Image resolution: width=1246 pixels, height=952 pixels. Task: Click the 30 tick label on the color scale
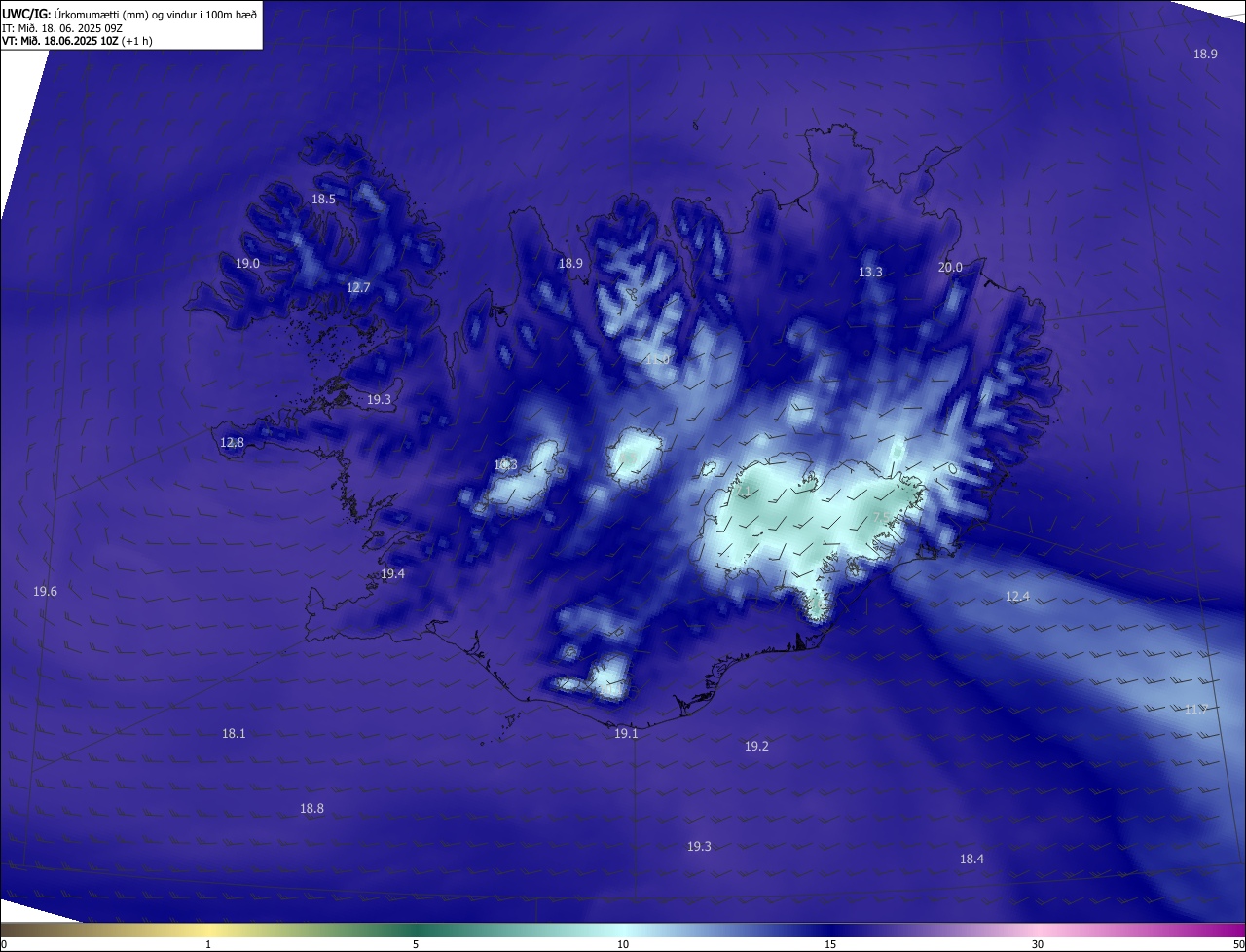[x=1038, y=944]
